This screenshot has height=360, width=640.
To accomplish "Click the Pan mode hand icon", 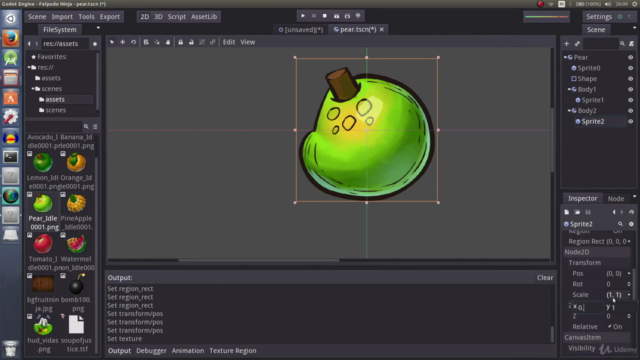I will tap(168, 42).
